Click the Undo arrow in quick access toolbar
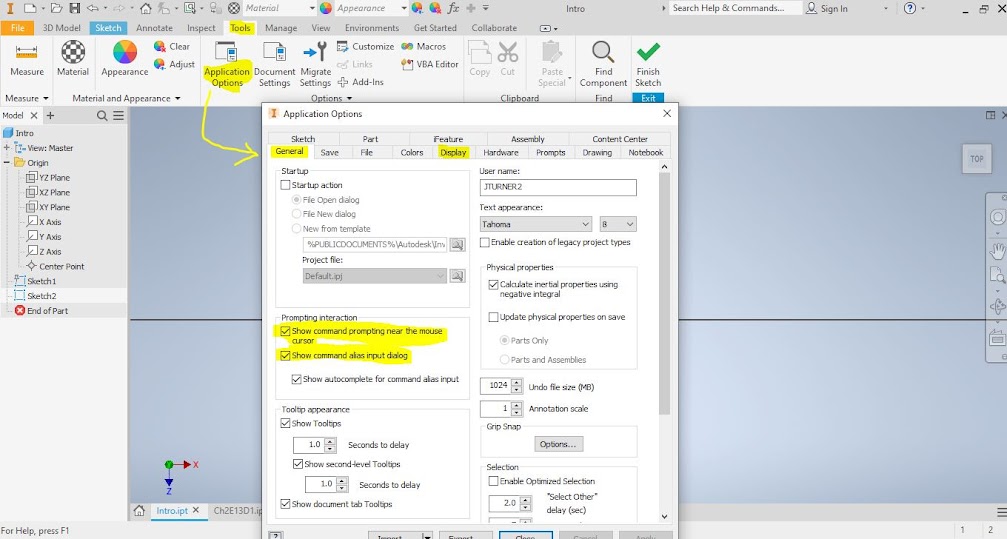This screenshot has height=539, width=1007. (92, 8)
